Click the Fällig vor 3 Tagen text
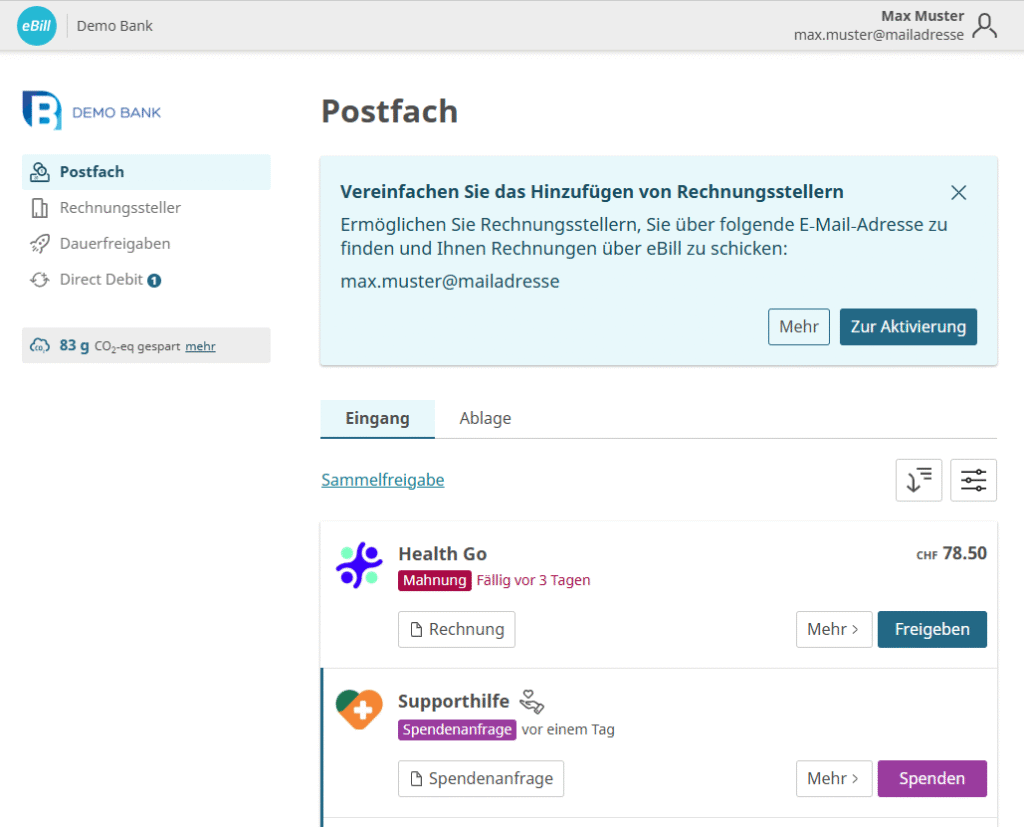This screenshot has height=827, width=1024. [534, 580]
